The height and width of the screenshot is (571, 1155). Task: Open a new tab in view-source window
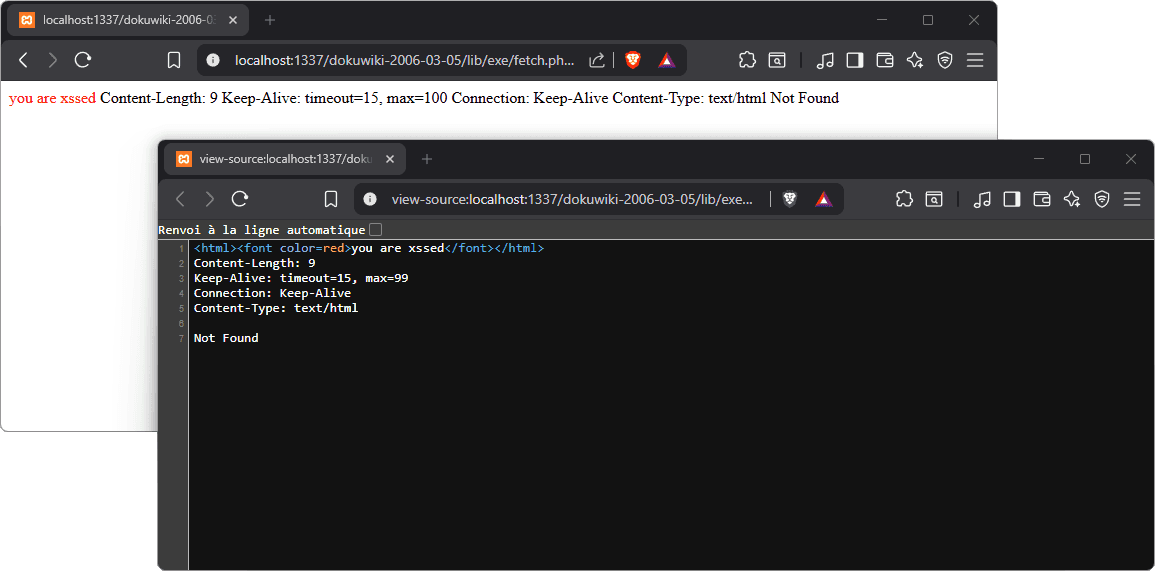[427, 159]
